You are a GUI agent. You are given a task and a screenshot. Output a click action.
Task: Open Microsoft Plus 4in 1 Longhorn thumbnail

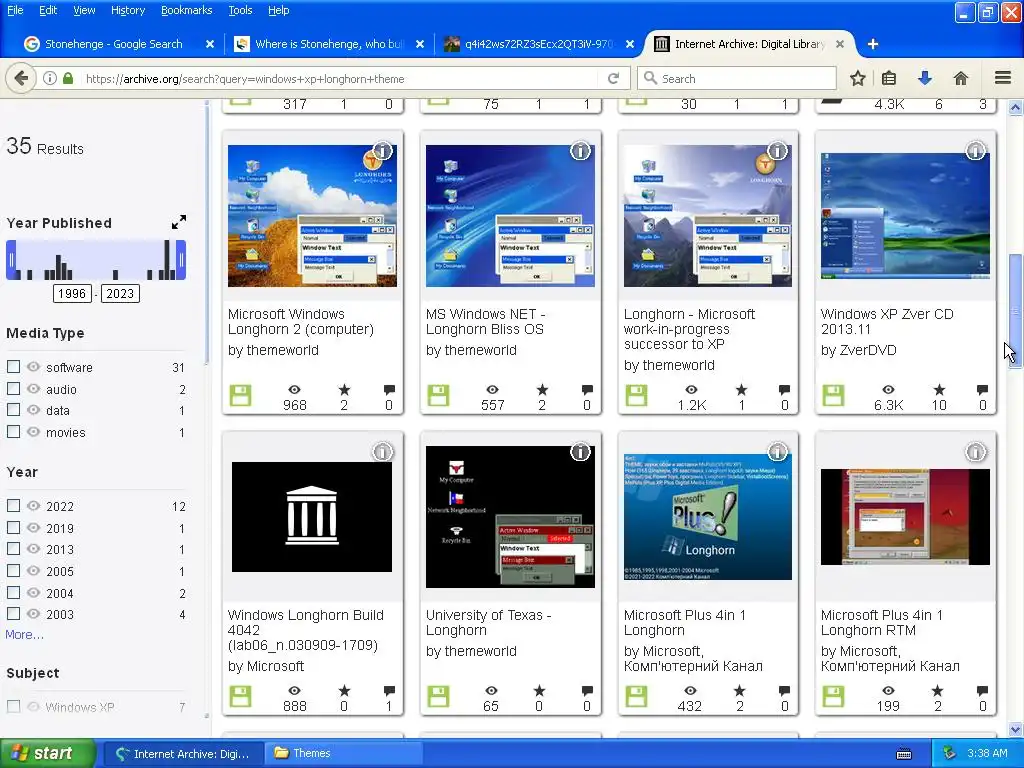coord(708,517)
